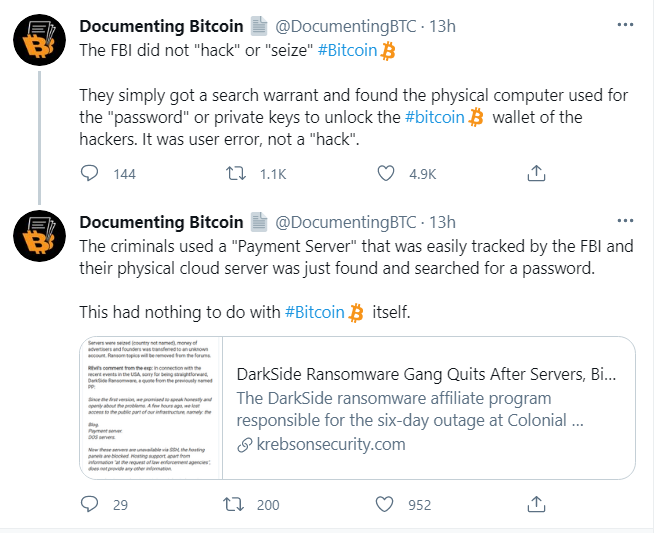657x533 pixels.
Task: Click the #Bitcoin hashtag in the first tweet
Action: click(348, 50)
